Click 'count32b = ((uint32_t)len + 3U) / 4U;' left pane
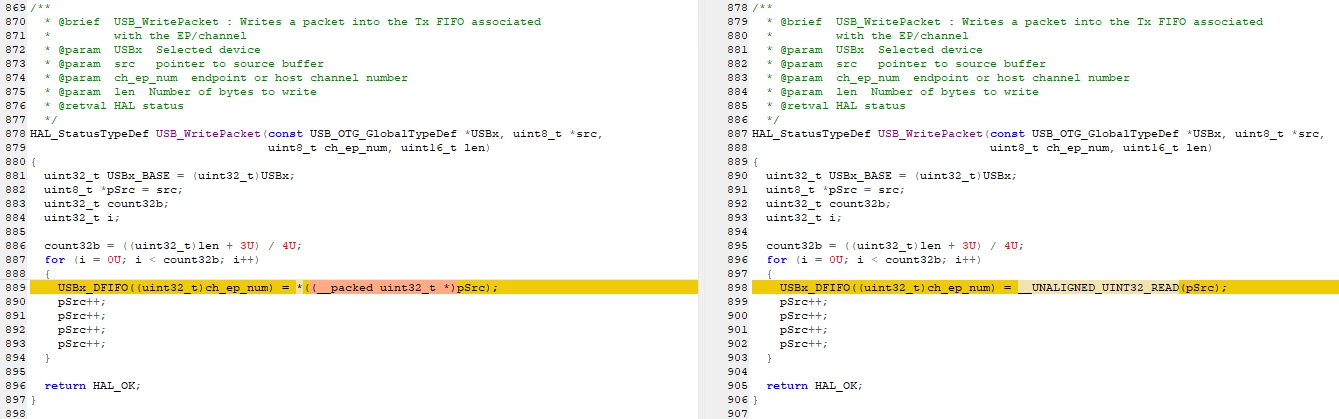1339x419 pixels. click(x=173, y=245)
